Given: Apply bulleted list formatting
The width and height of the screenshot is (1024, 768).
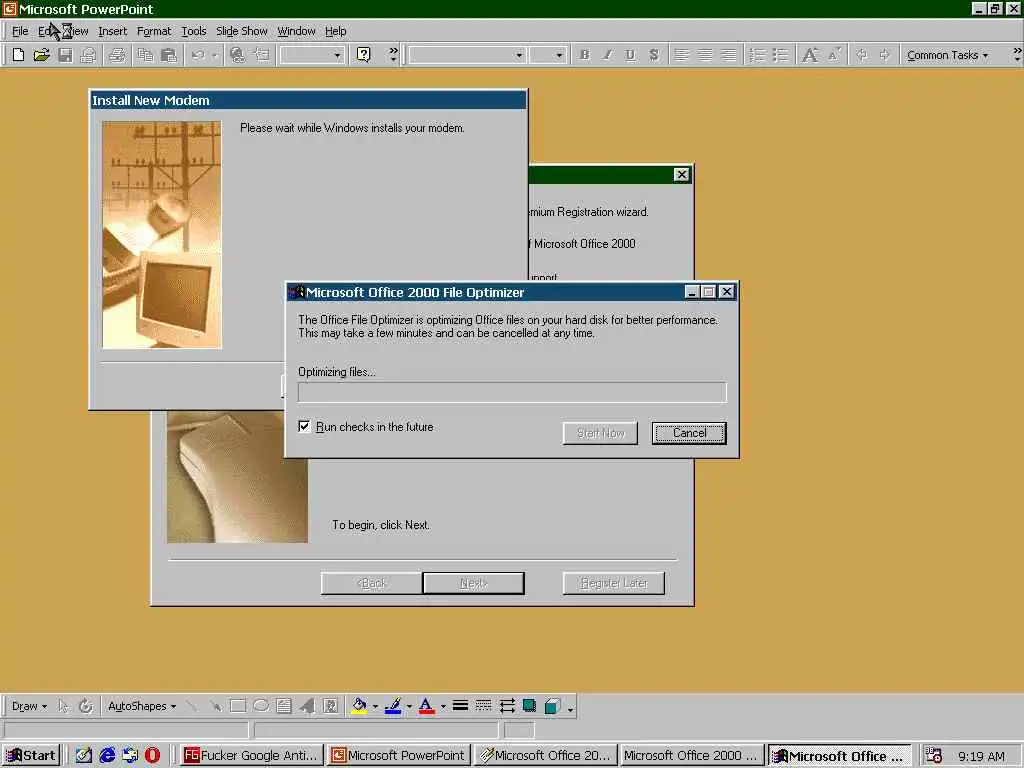Looking at the screenshot, I should (x=780, y=55).
